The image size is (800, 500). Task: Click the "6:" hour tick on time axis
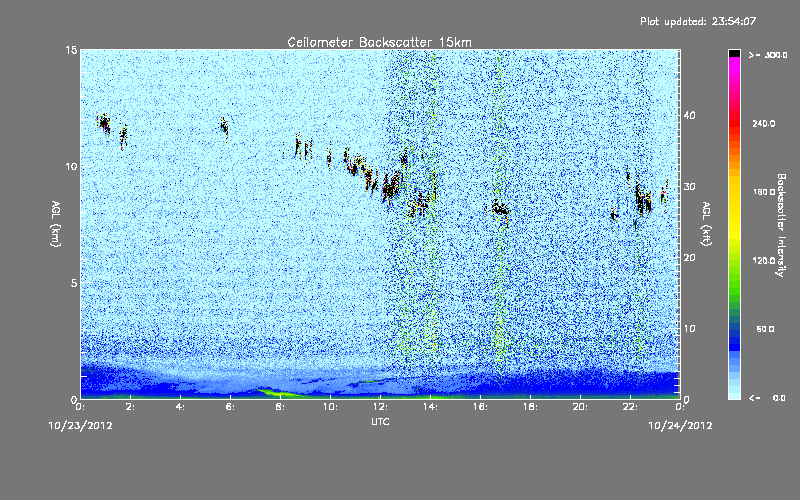click(x=230, y=407)
